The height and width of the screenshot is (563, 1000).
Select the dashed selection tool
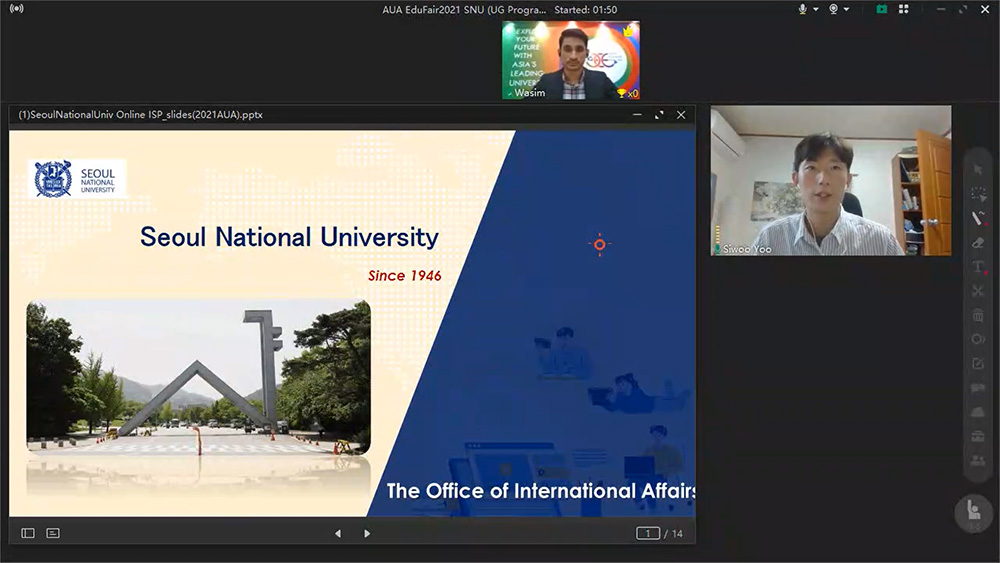point(978,194)
